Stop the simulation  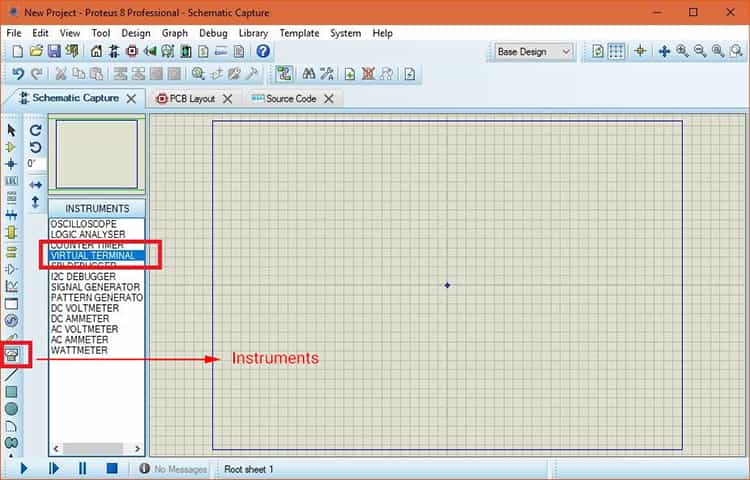[x=112, y=469]
